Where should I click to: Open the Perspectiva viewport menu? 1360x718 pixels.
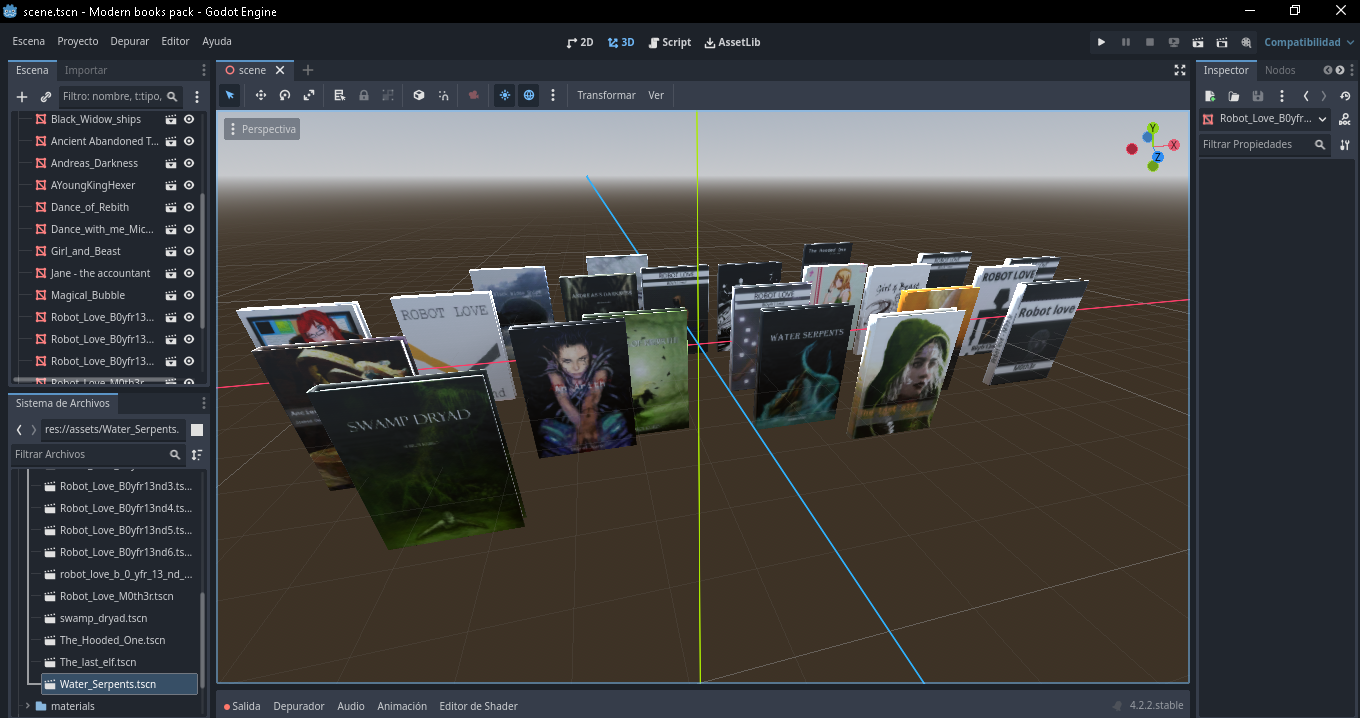click(x=262, y=130)
